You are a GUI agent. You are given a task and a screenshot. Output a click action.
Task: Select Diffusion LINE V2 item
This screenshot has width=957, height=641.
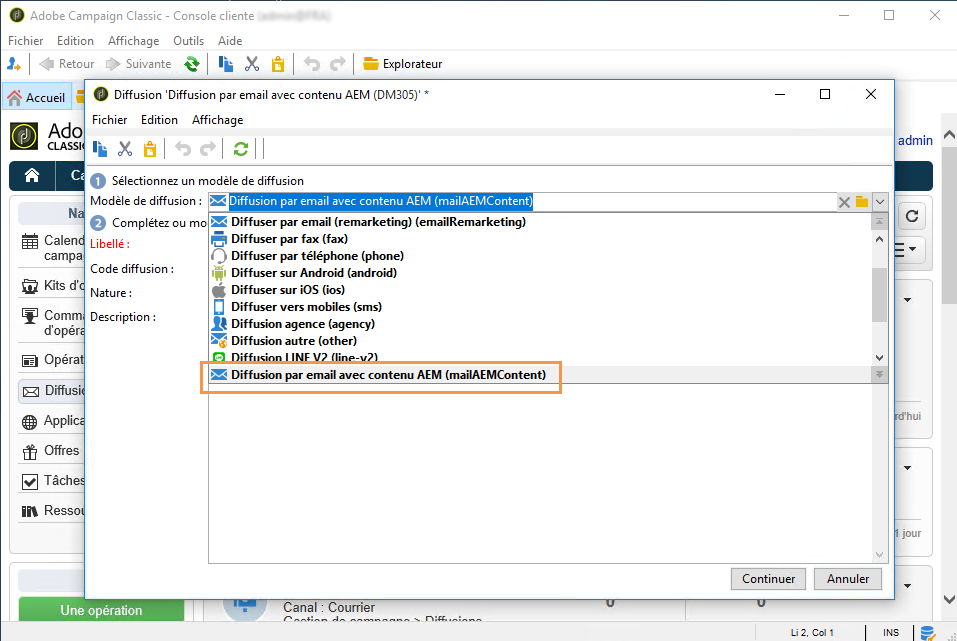point(304,357)
